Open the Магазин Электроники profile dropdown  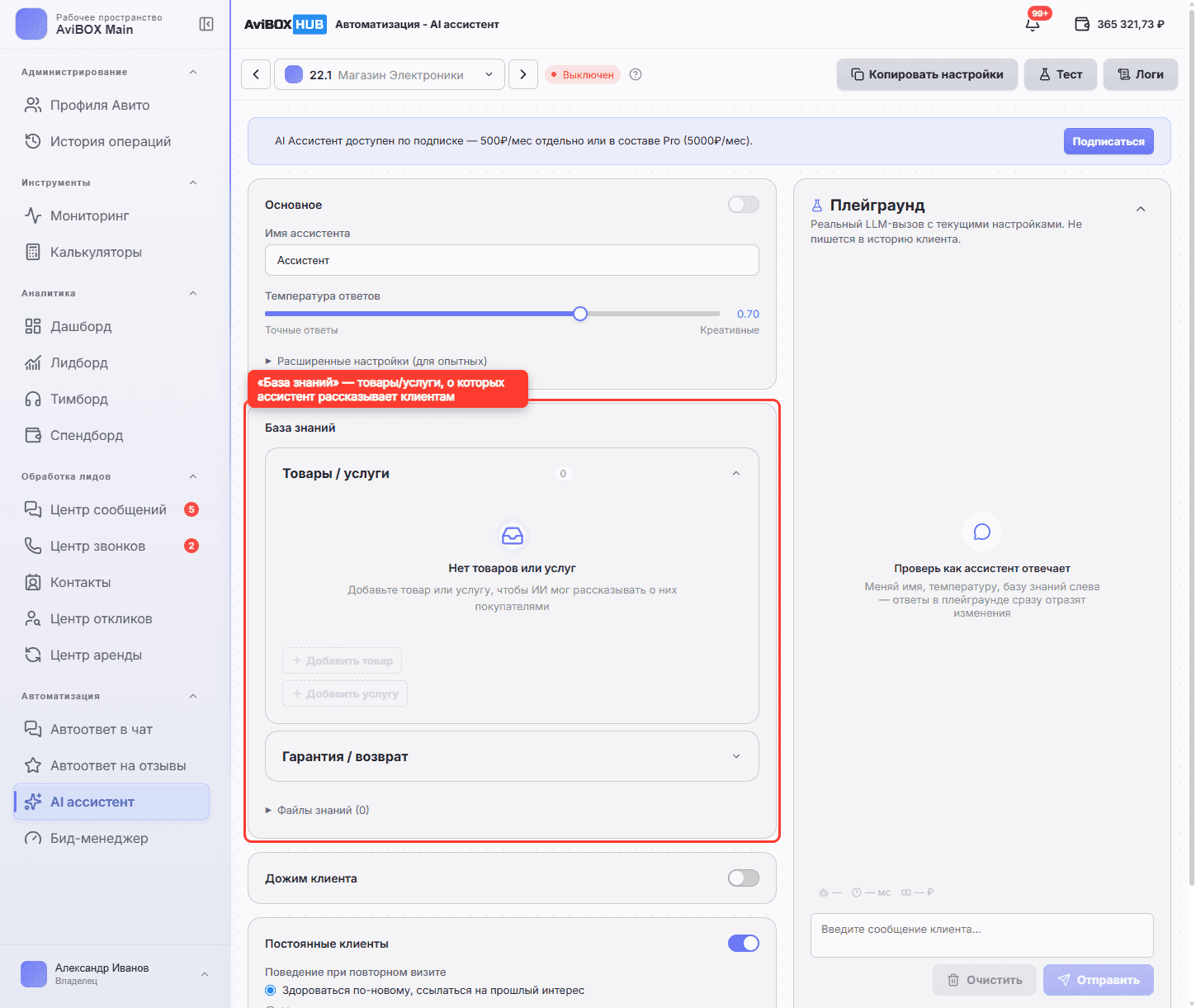click(390, 74)
